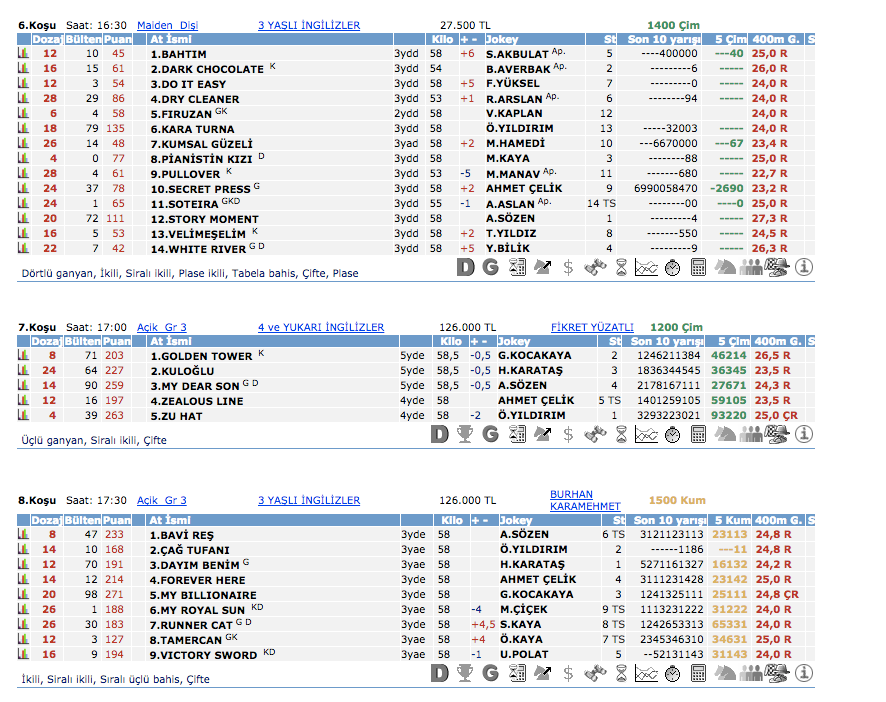Image resolution: width=886 pixels, height=702 pixels.
Task: Open the 4 ve YUKARI İNGİLİZLER link
Action: point(320,327)
